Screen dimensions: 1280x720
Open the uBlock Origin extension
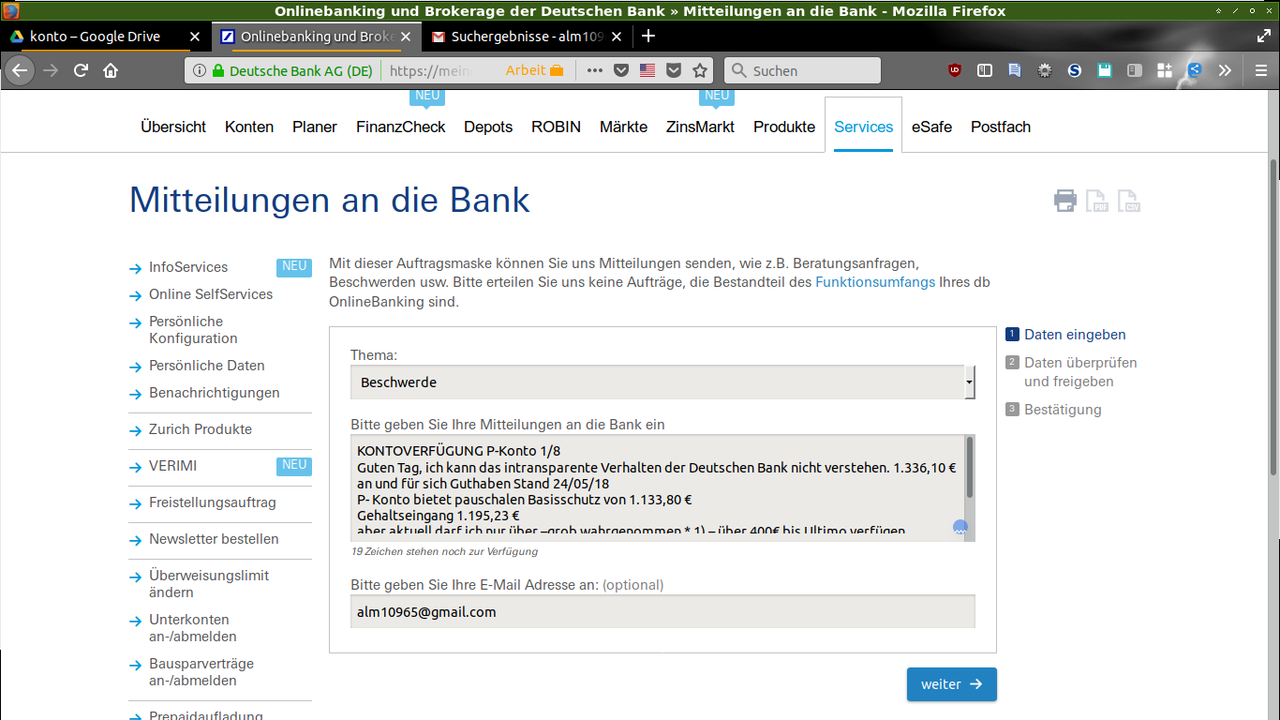tap(956, 70)
